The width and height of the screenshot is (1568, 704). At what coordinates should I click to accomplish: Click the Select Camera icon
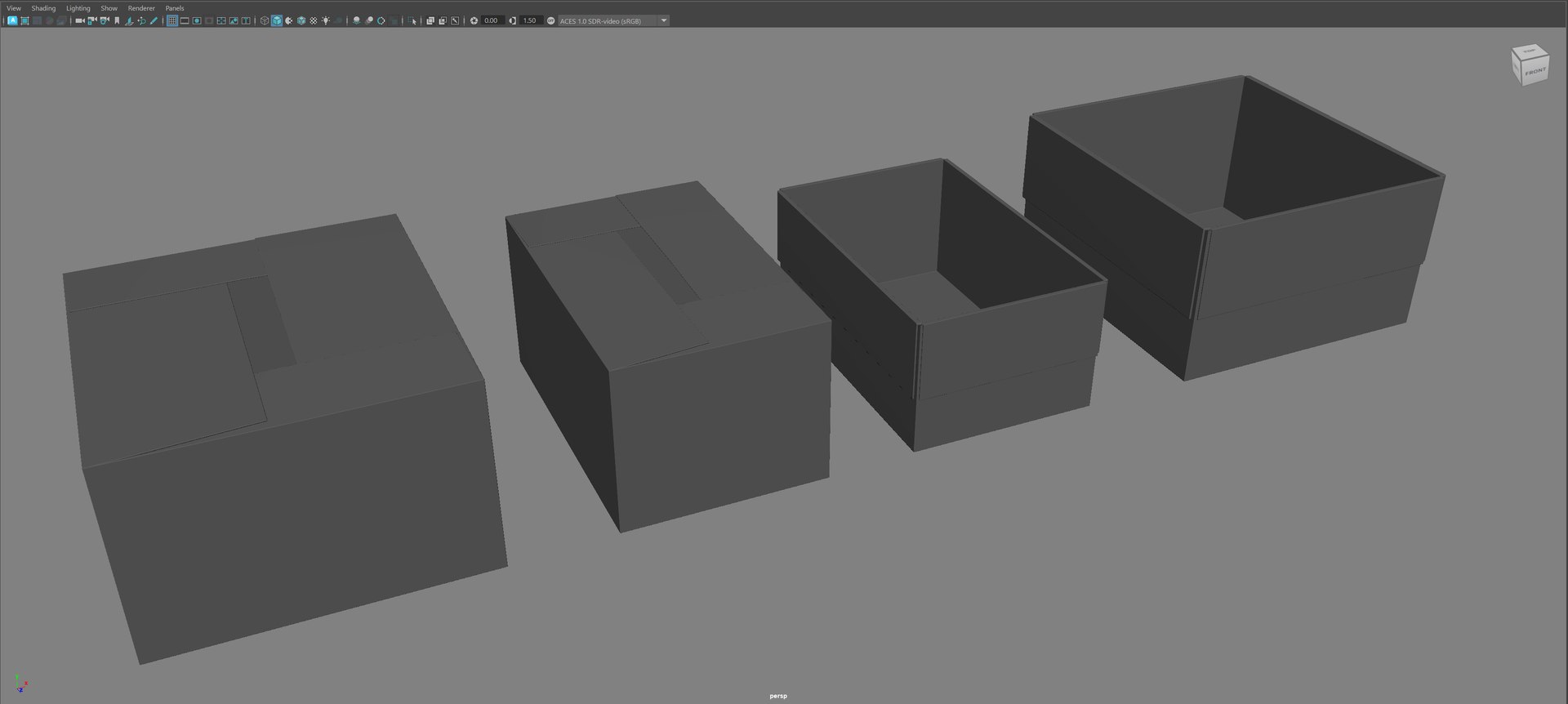point(80,20)
